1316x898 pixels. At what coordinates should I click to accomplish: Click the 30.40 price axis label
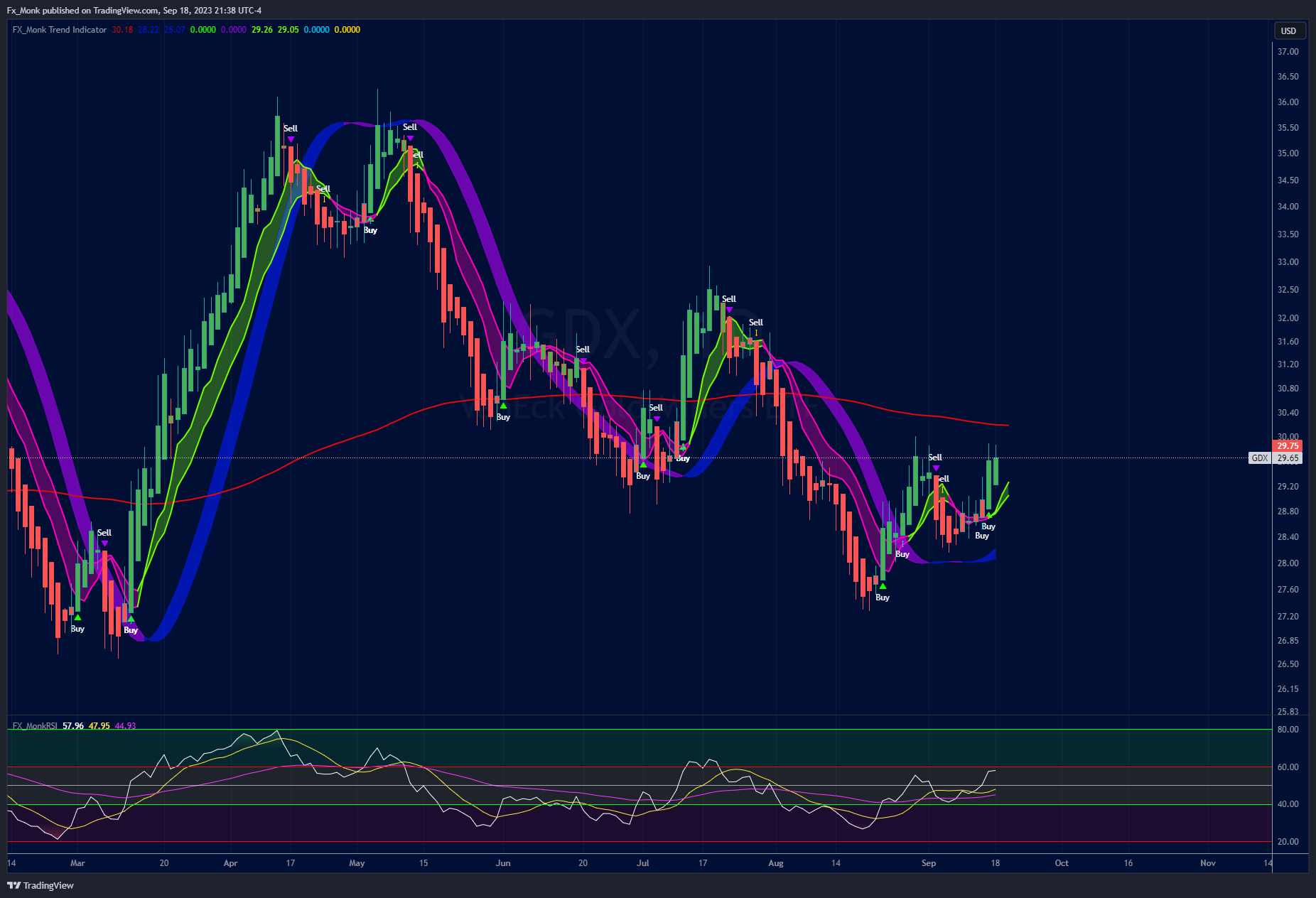coord(1288,413)
